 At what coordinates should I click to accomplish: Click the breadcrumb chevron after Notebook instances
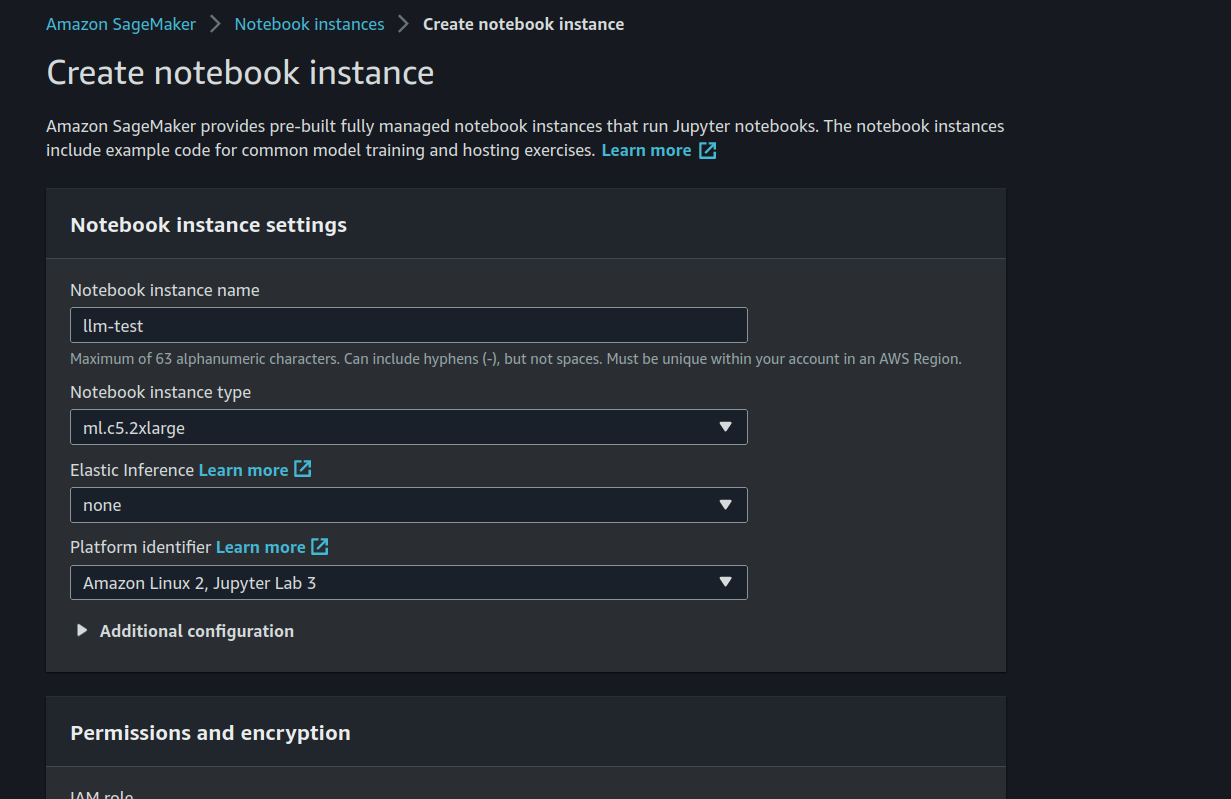pyautogui.click(x=403, y=24)
